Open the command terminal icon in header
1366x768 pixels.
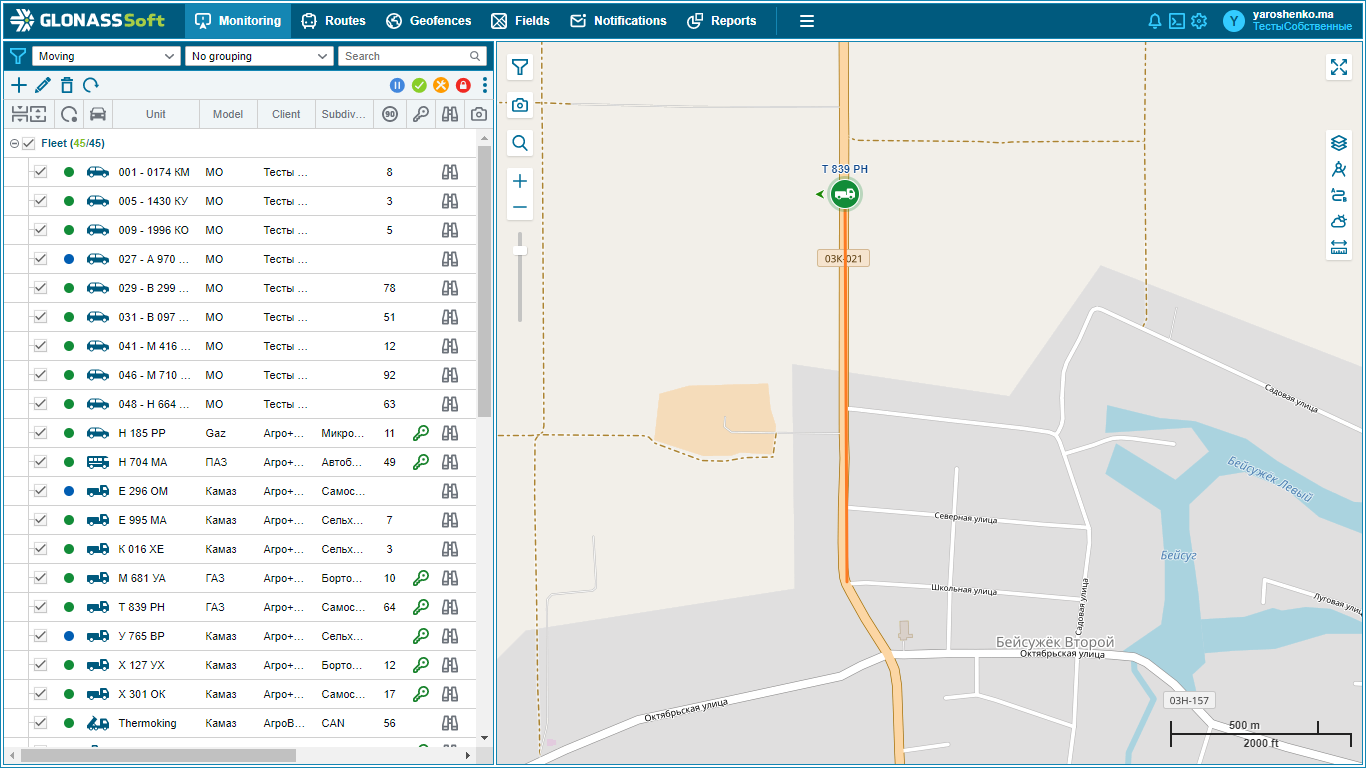(x=1177, y=21)
